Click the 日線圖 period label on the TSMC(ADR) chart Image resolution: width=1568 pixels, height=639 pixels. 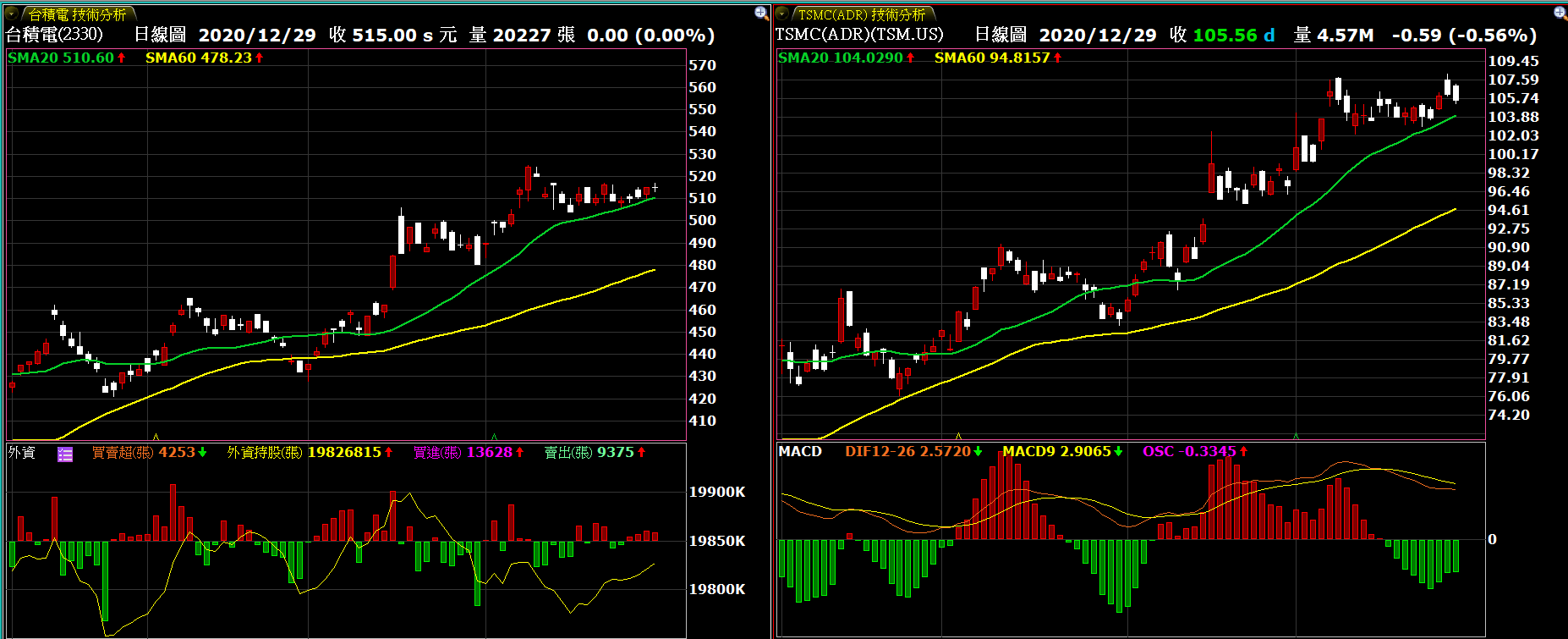(1001, 35)
